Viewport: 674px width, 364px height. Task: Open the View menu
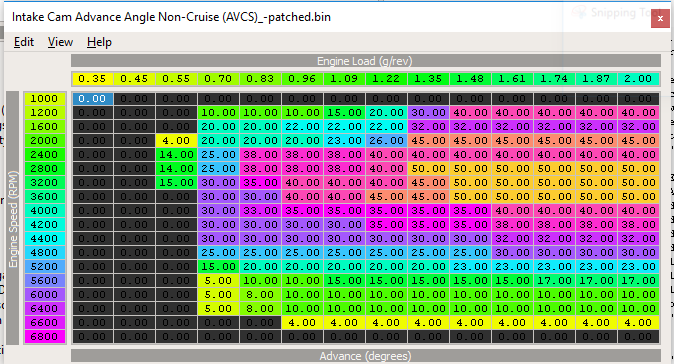click(x=60, y=42)
